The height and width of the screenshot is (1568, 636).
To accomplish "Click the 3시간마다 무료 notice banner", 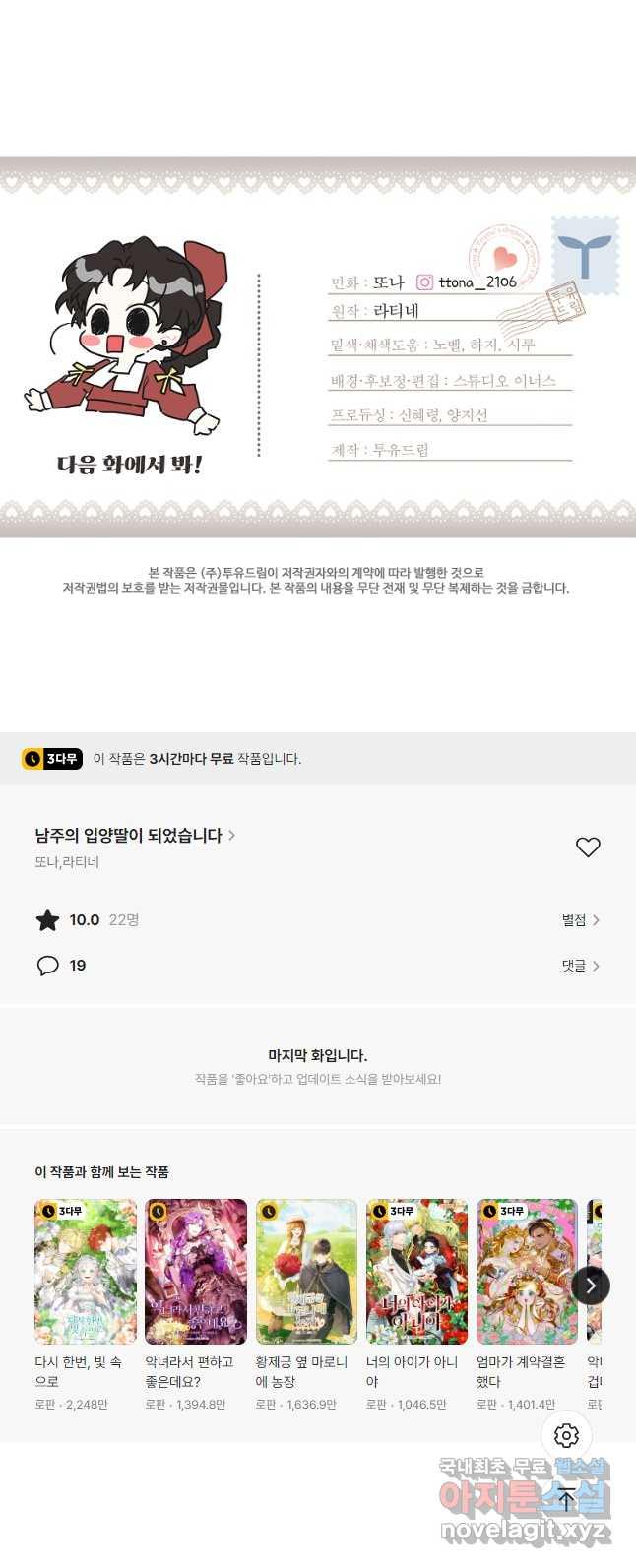I will [x=318, y=759].
